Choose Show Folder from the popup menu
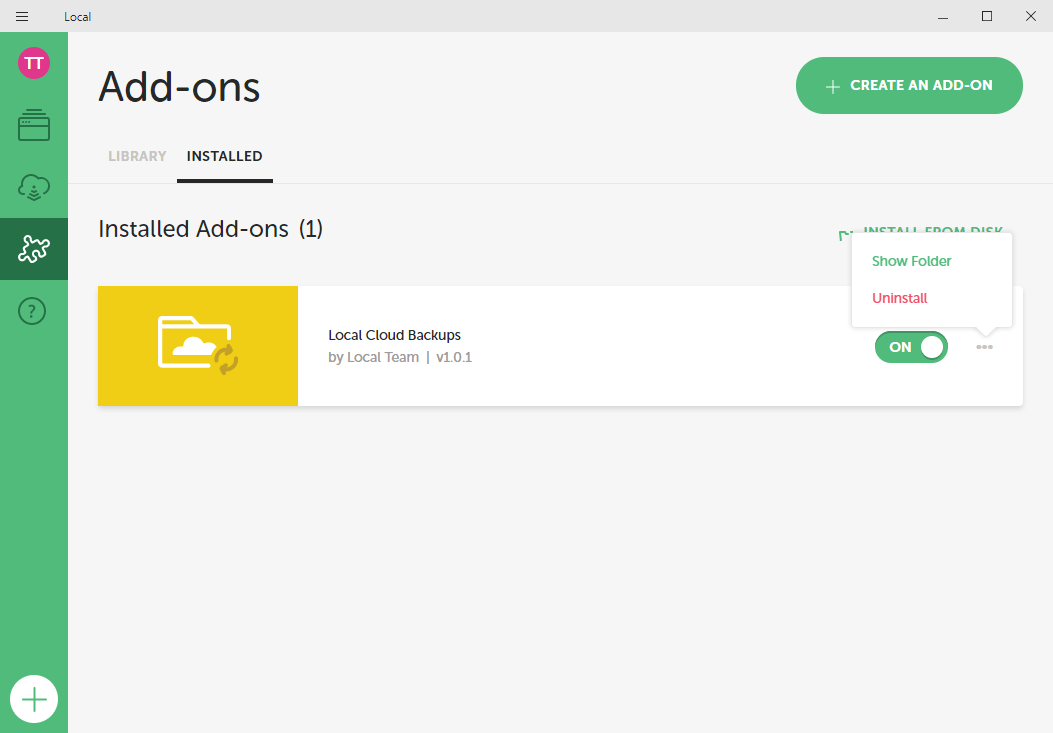This screenshot has width=1053, height=733. (x=911, y=261)
